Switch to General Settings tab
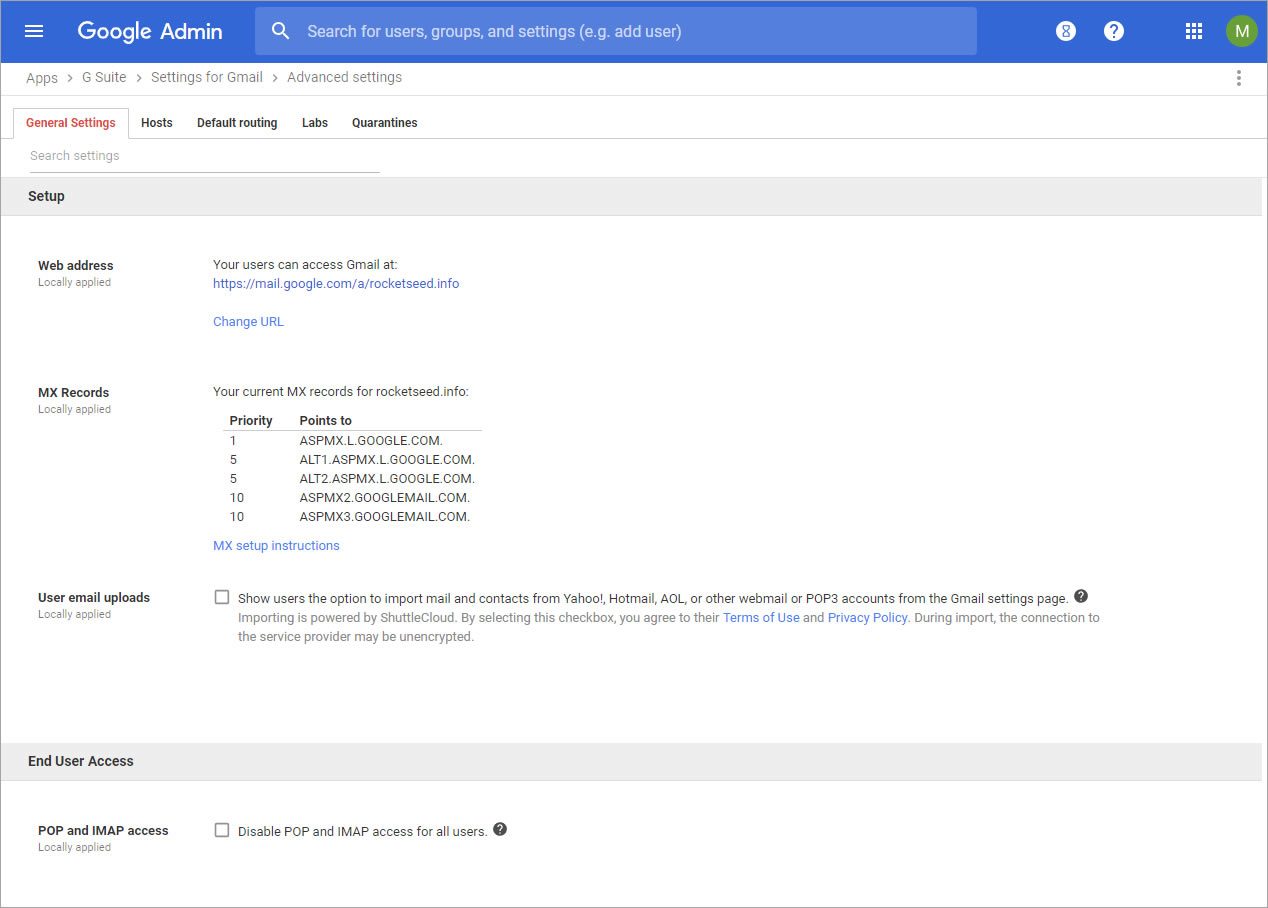Screen dimensions: 1268x908 (71, 123)
